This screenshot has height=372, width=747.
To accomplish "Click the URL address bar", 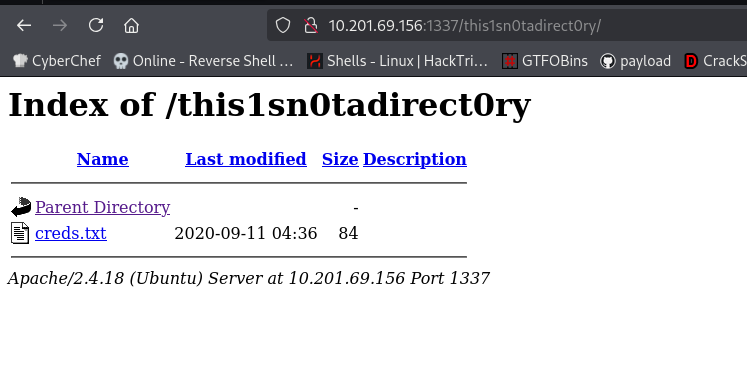I will coord(524,25).
